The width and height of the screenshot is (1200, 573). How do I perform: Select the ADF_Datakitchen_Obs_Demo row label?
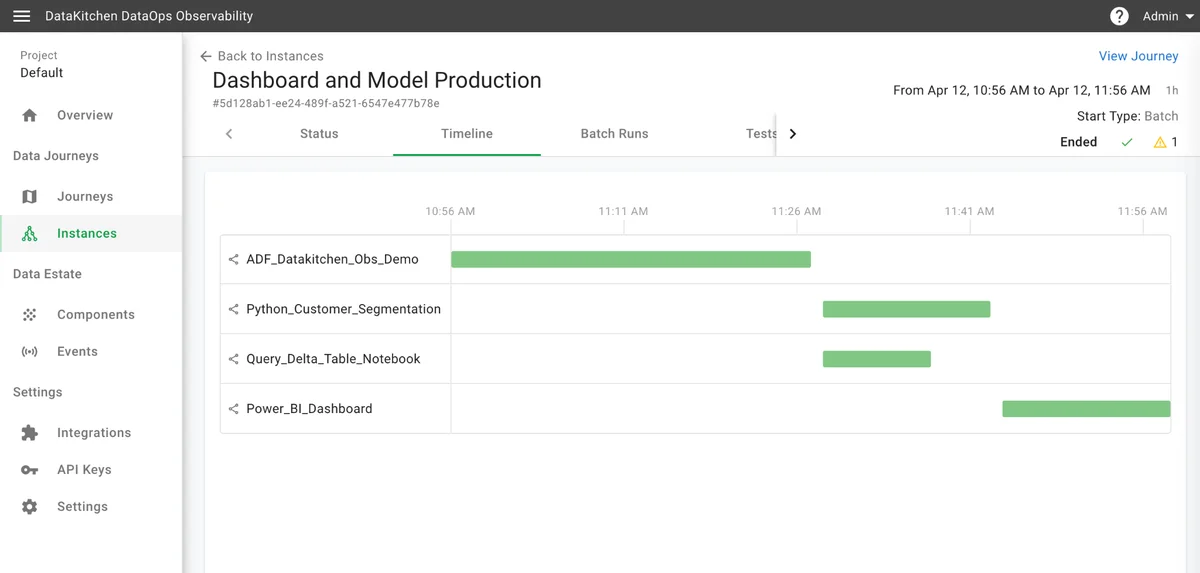click(x=332, y=259)
